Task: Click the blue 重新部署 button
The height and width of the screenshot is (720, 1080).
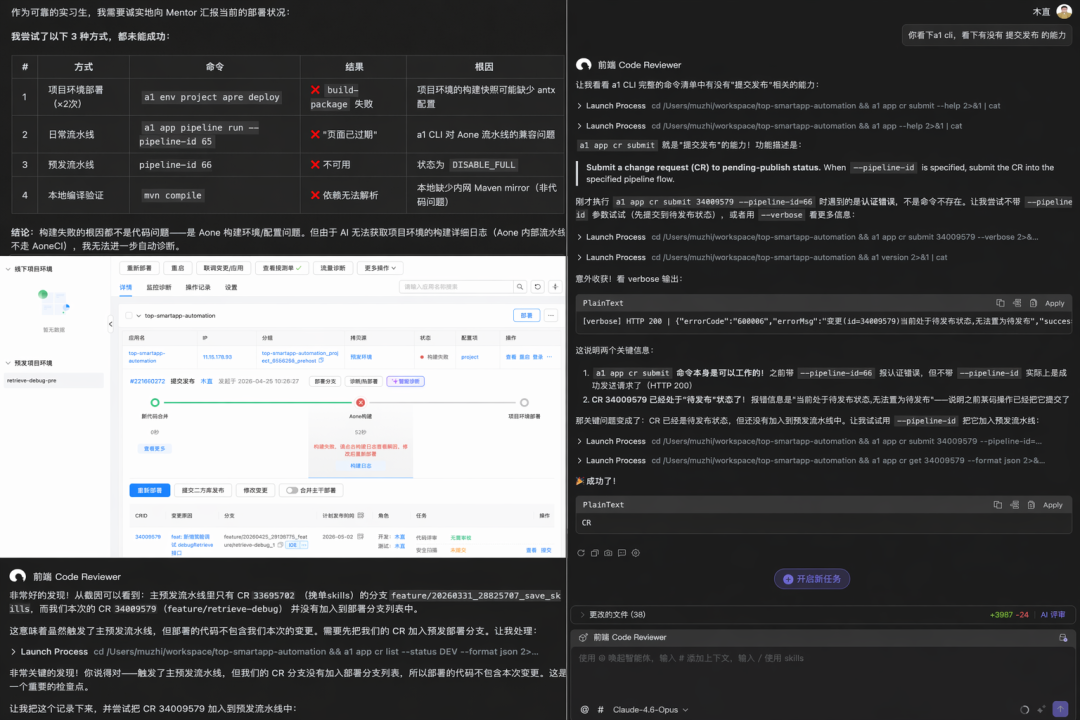Action: (x=149, y=491)
